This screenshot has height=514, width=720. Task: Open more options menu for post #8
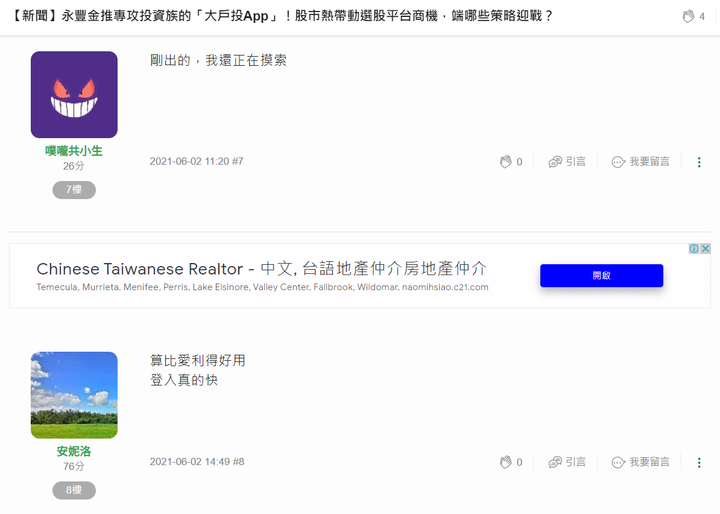(x=699, y=463)
